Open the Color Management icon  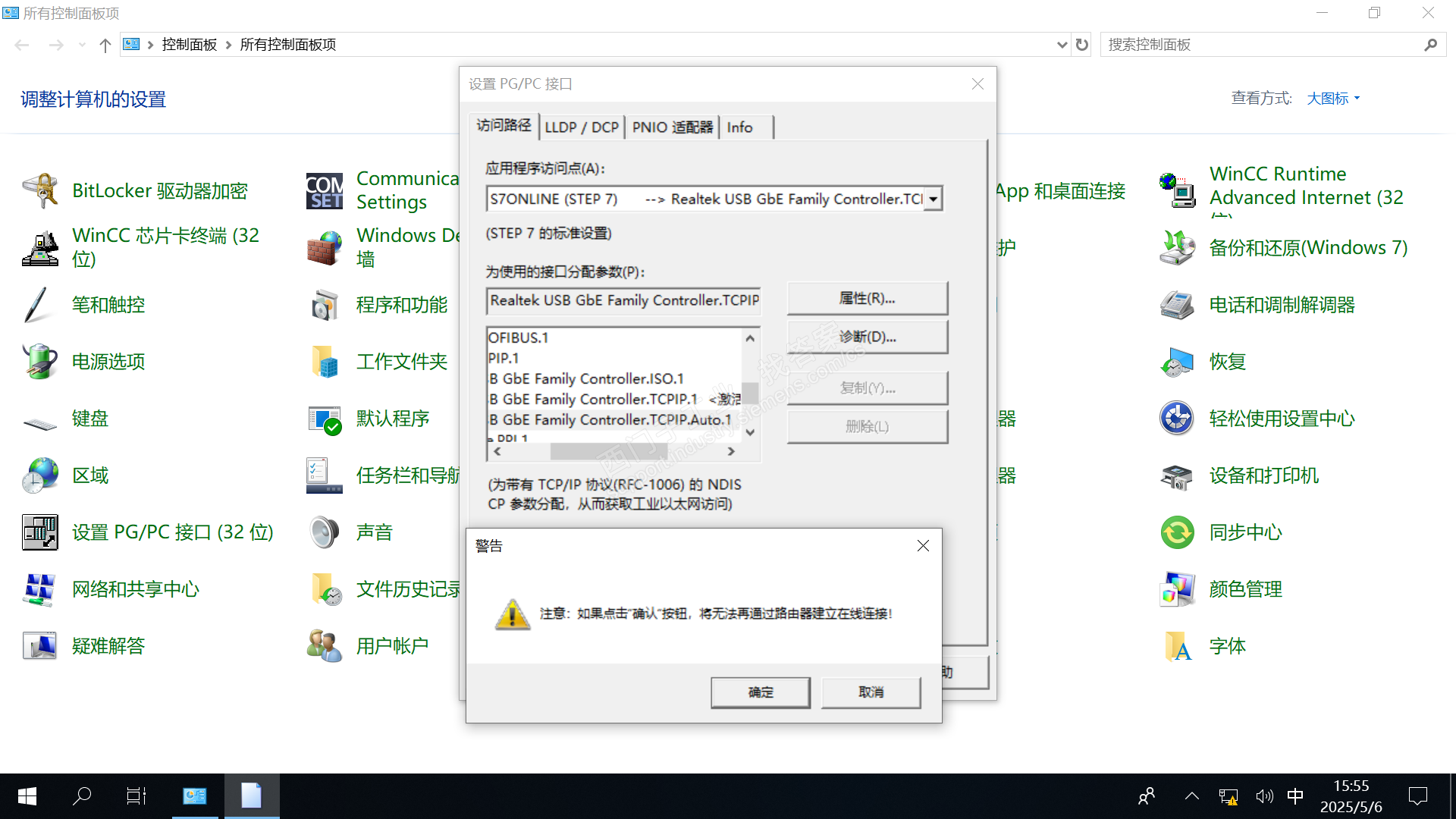coord(1178,589)
